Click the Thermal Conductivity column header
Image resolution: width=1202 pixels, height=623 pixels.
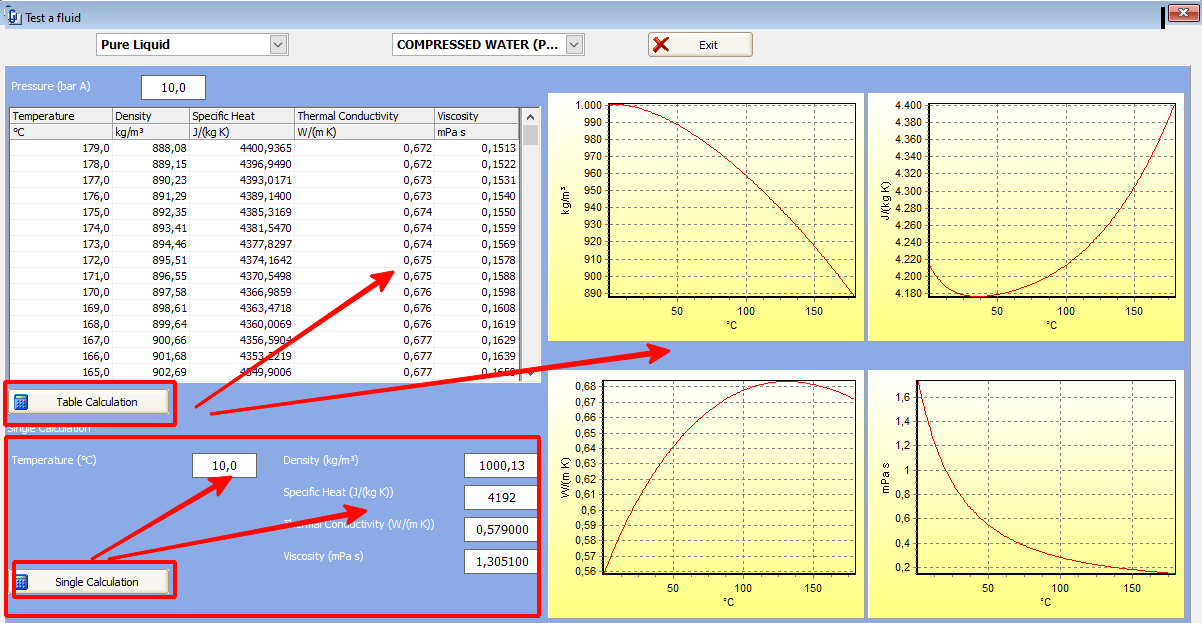(364, 116)
